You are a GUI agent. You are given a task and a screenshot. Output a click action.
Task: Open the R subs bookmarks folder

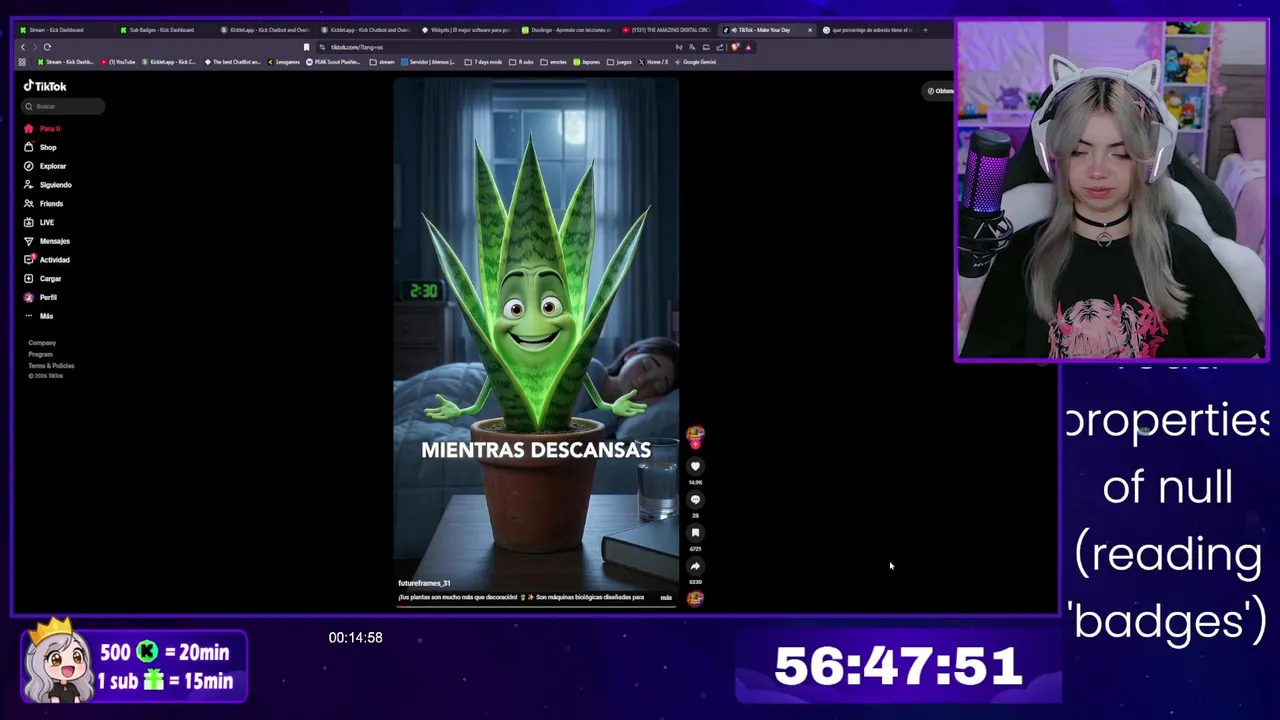[x=521, y=62]
